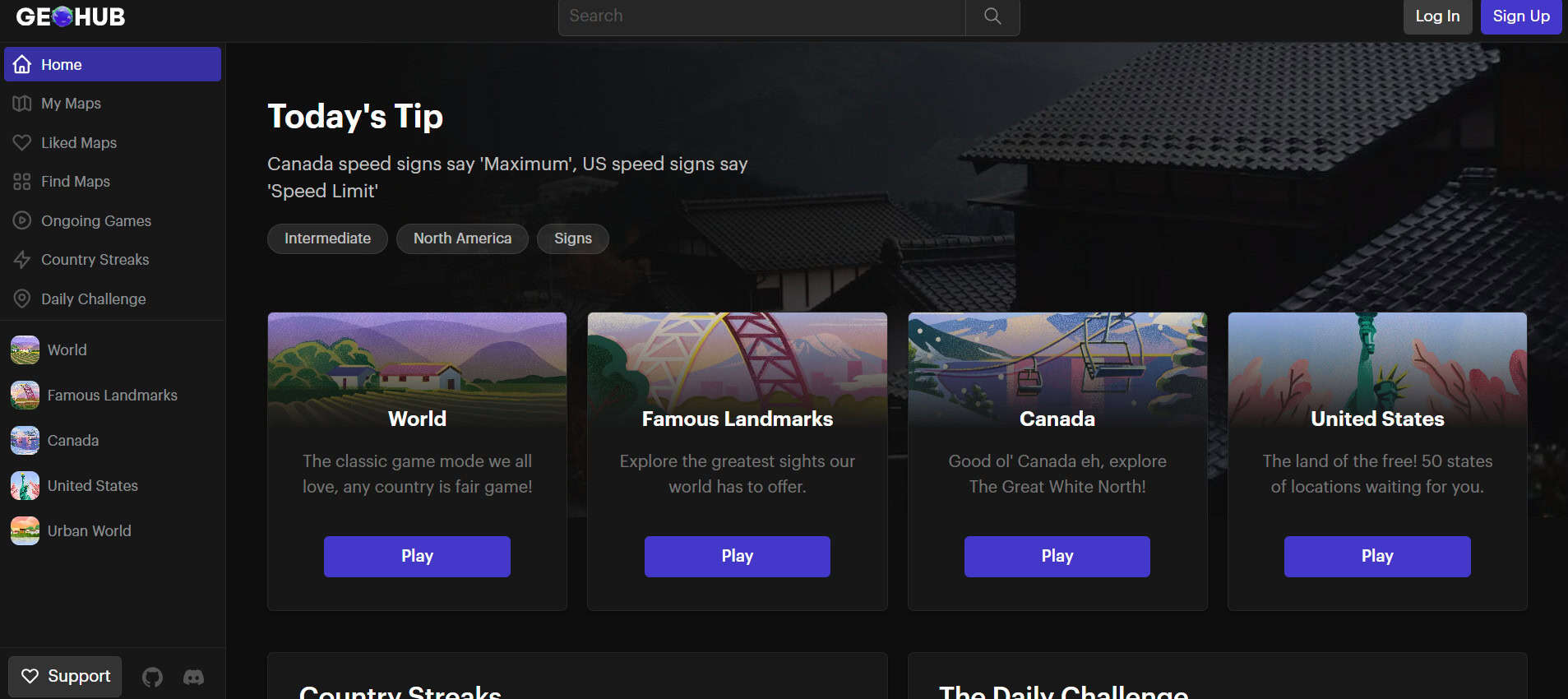
Task: Select the Daily Challenge clock icon
Action: [x=22, y=299]
